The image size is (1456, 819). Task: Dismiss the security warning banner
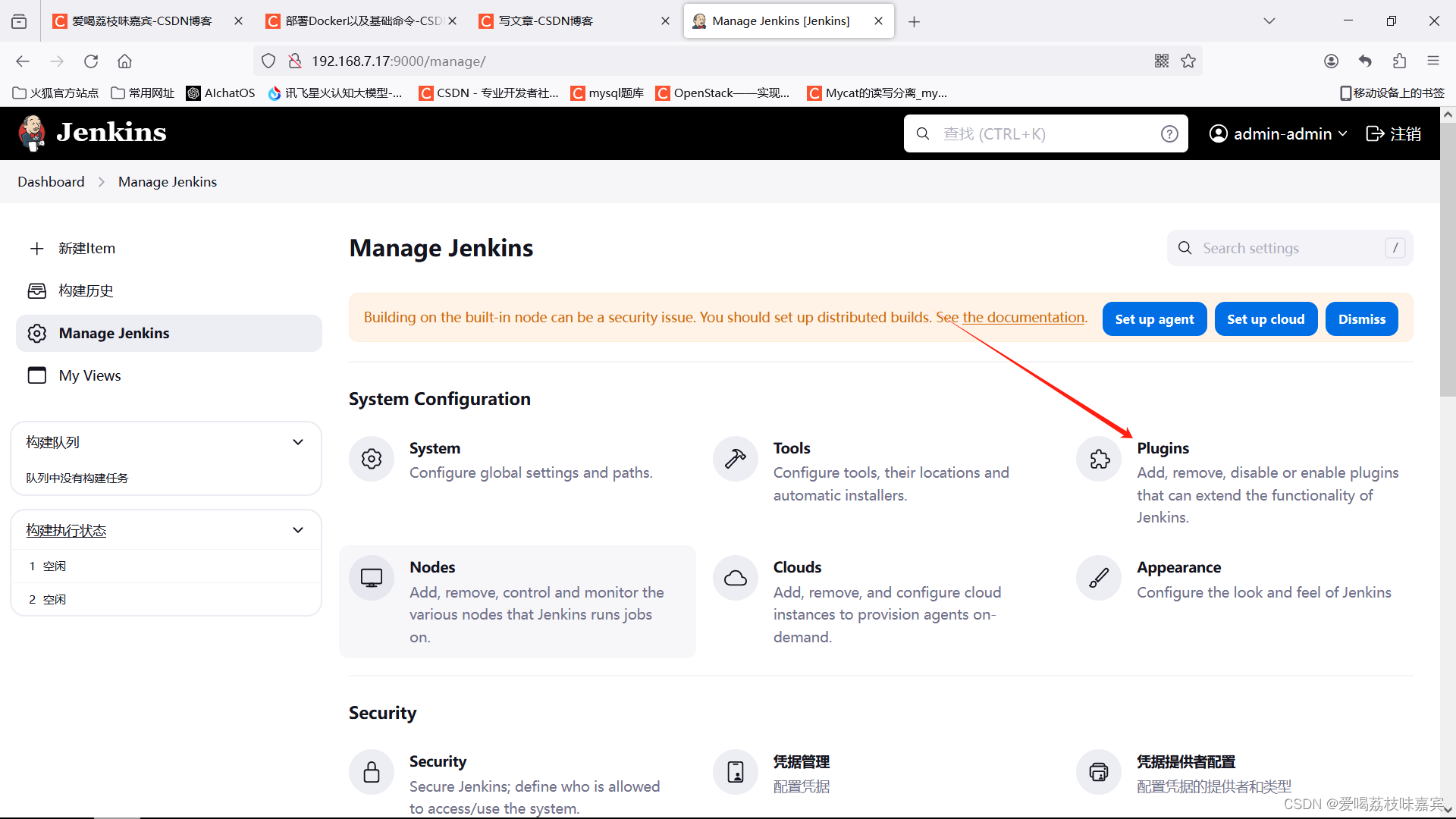[1361, 319]
